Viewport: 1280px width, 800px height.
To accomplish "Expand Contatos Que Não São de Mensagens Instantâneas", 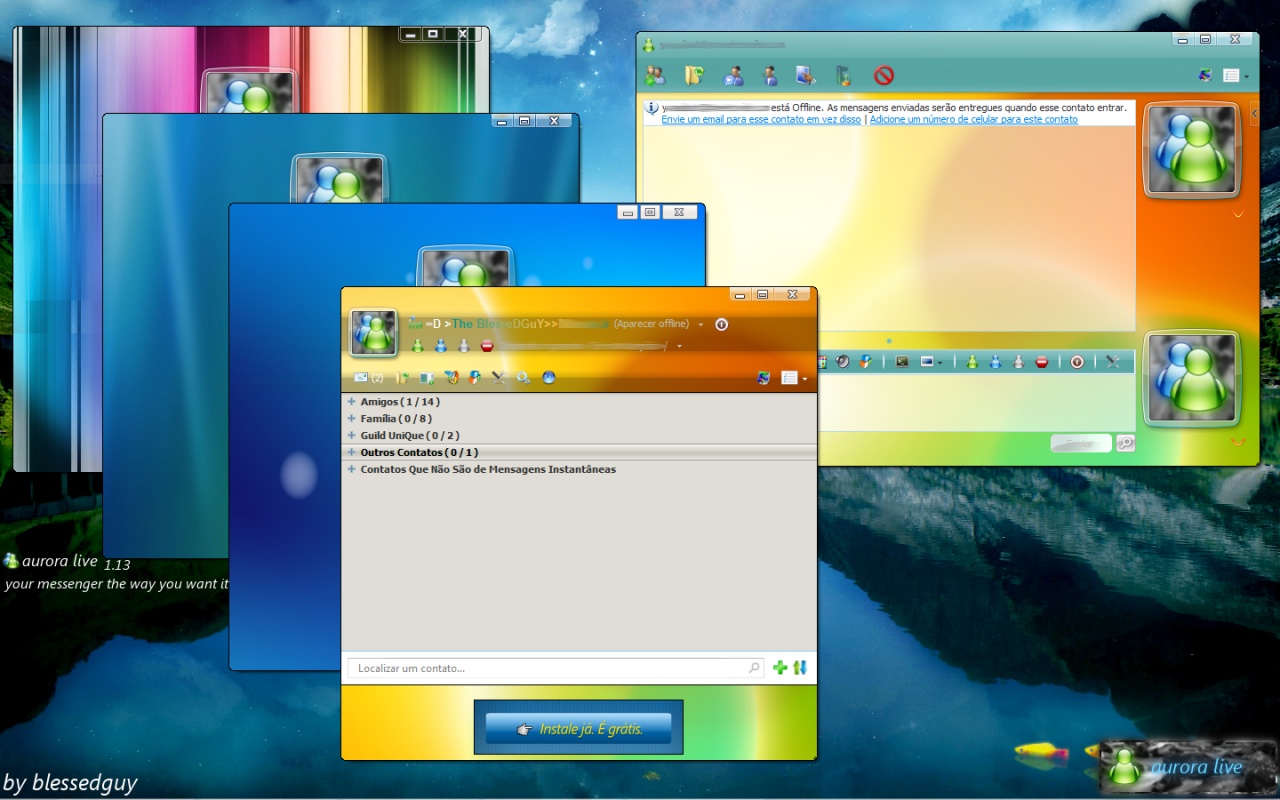I will pyautogui.click(x=352, y=469).
